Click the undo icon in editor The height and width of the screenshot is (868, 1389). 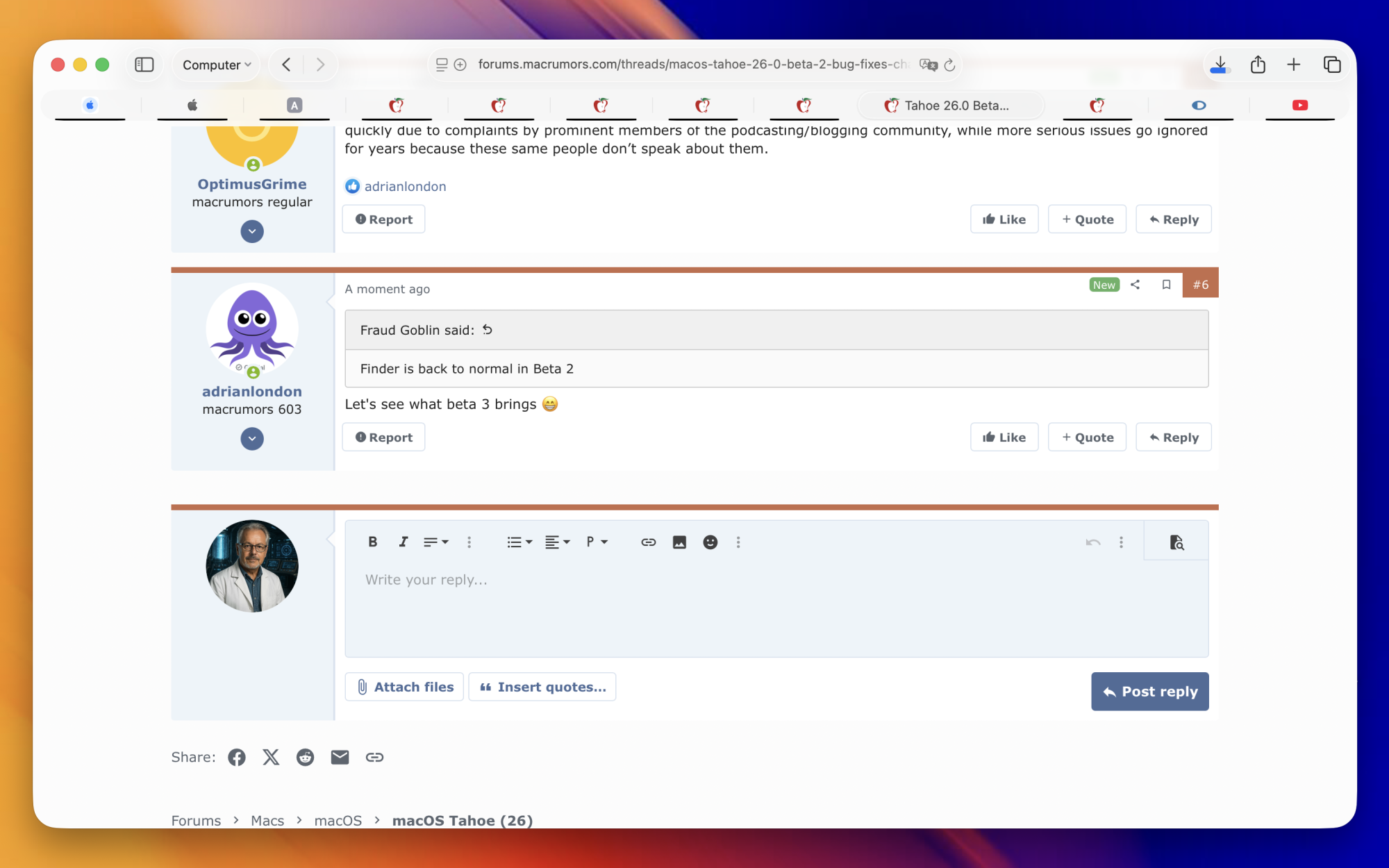1092,542
